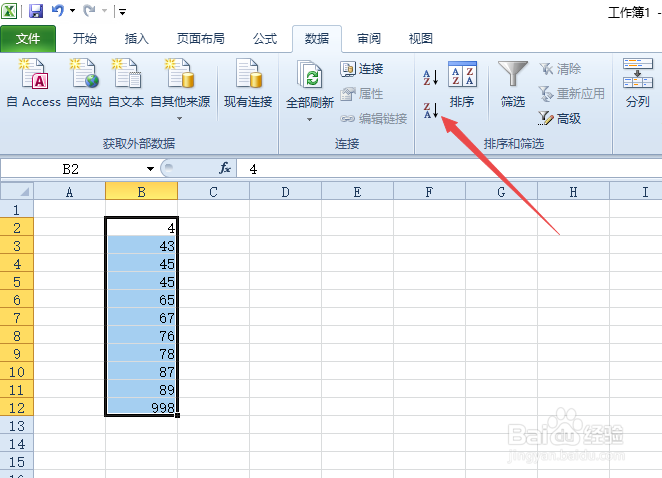The width and height of the screenshot is (662, 478).
Task: Open the 连接 connections button
Action: click(x=362, y=69)
